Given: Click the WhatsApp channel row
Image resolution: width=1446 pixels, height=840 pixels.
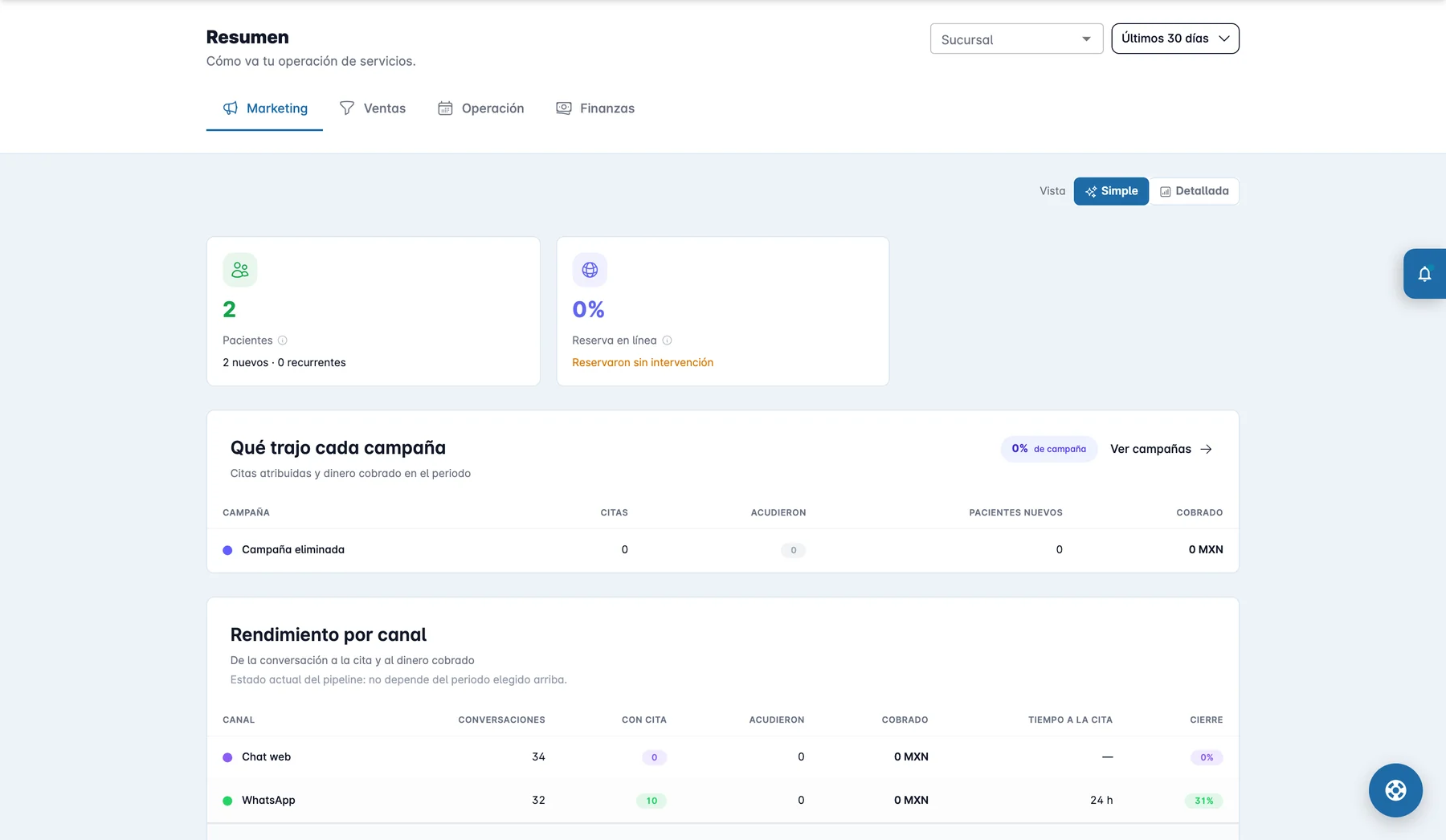Looking at the screenshot, I should tap(722, 800).
